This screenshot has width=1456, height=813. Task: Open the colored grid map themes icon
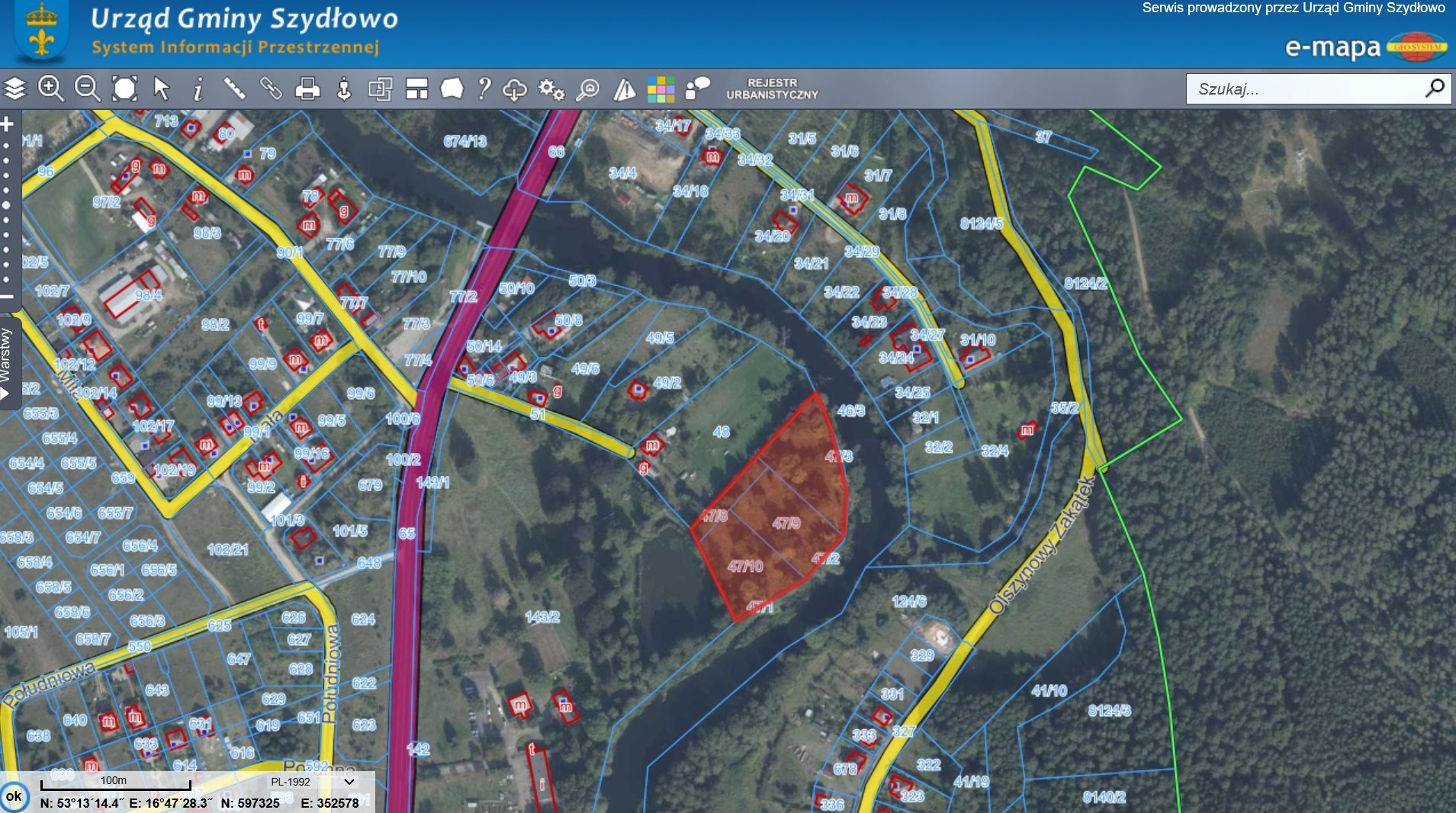(661, 89)
